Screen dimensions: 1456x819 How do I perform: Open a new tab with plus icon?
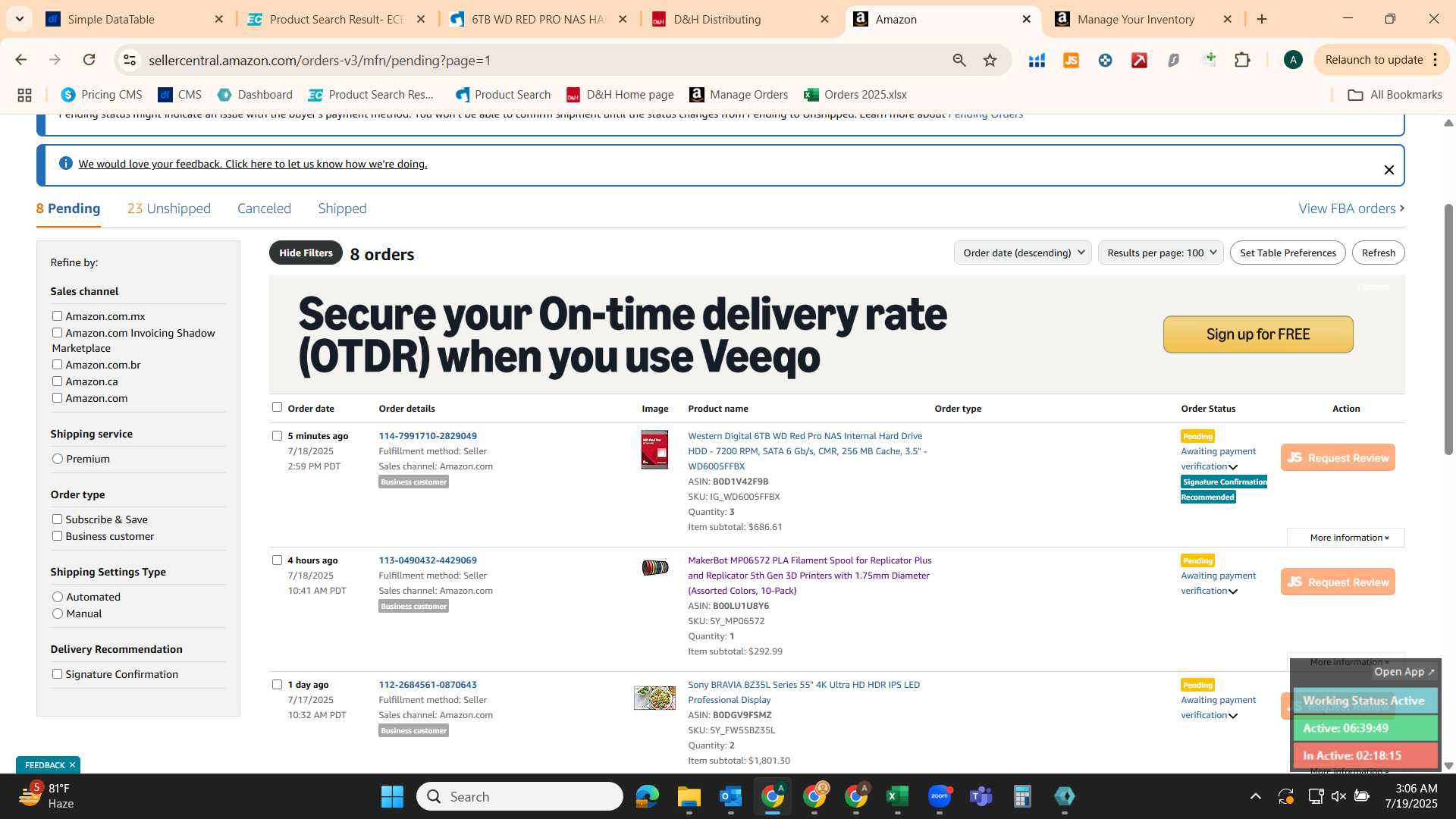click(1262, 19)
